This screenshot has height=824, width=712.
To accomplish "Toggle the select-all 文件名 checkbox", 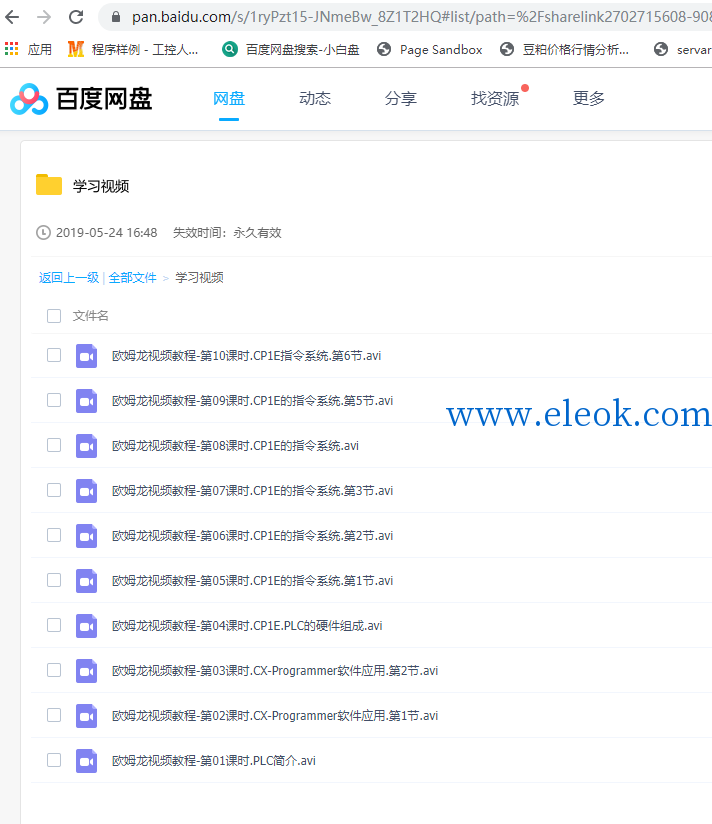I will 54,316.
